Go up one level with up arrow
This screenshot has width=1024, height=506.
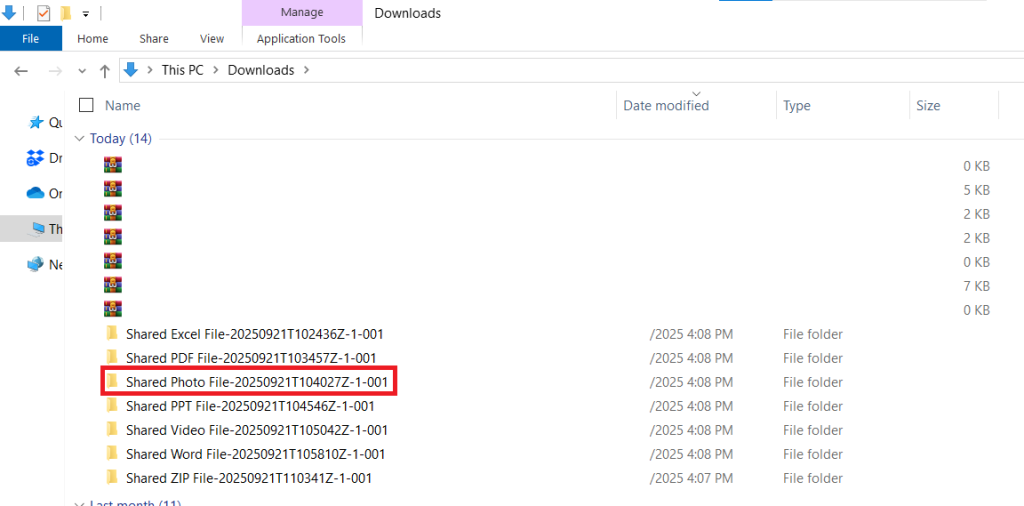tap(105, 70)
